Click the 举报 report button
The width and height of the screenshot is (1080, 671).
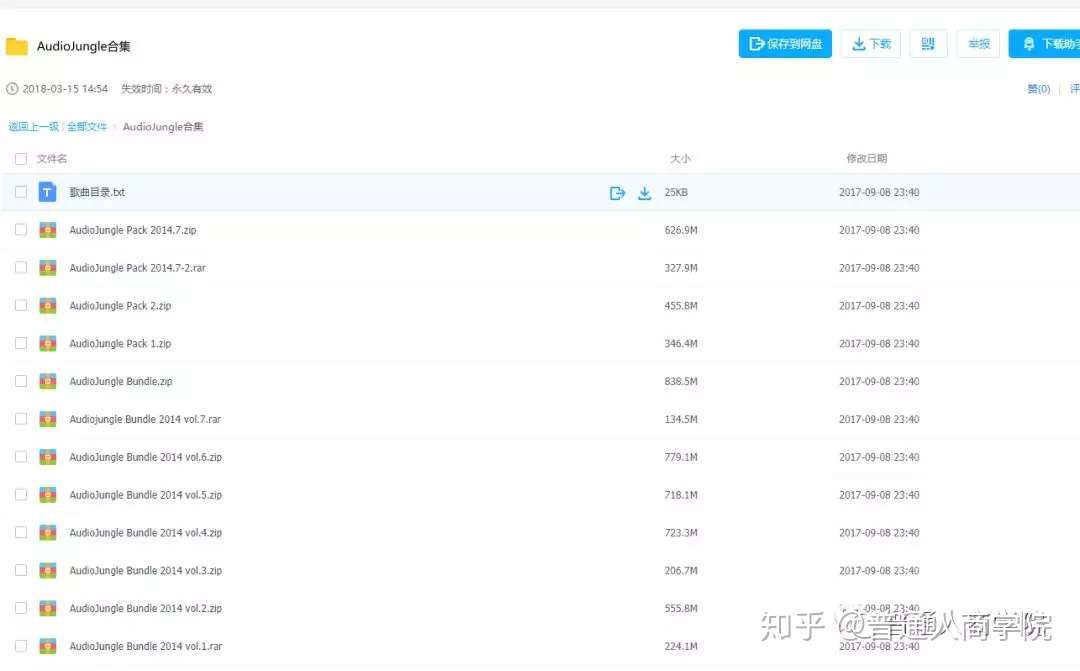tap(978, 44)
